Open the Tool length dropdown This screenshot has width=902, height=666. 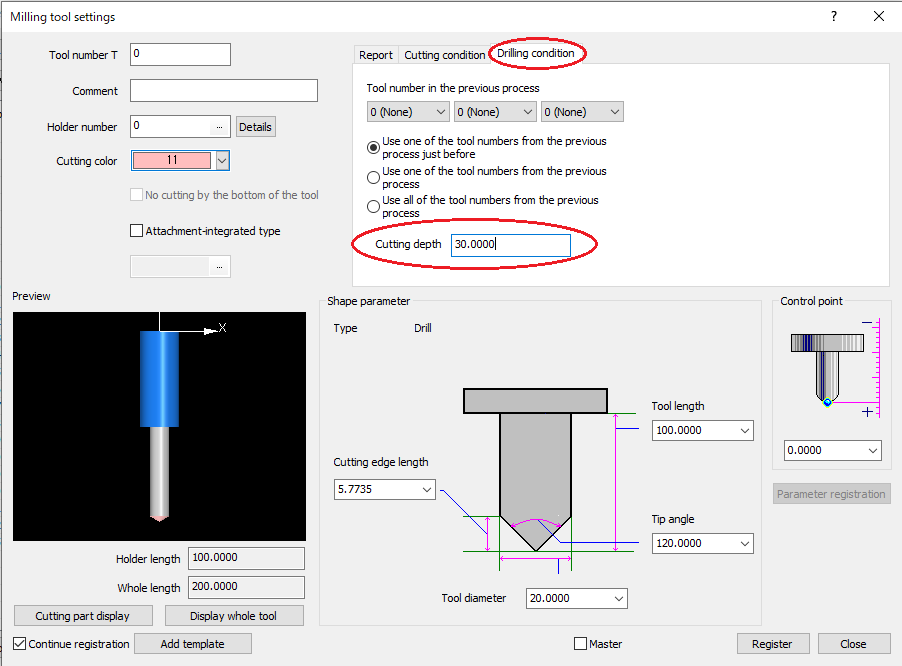pos(742,430)
